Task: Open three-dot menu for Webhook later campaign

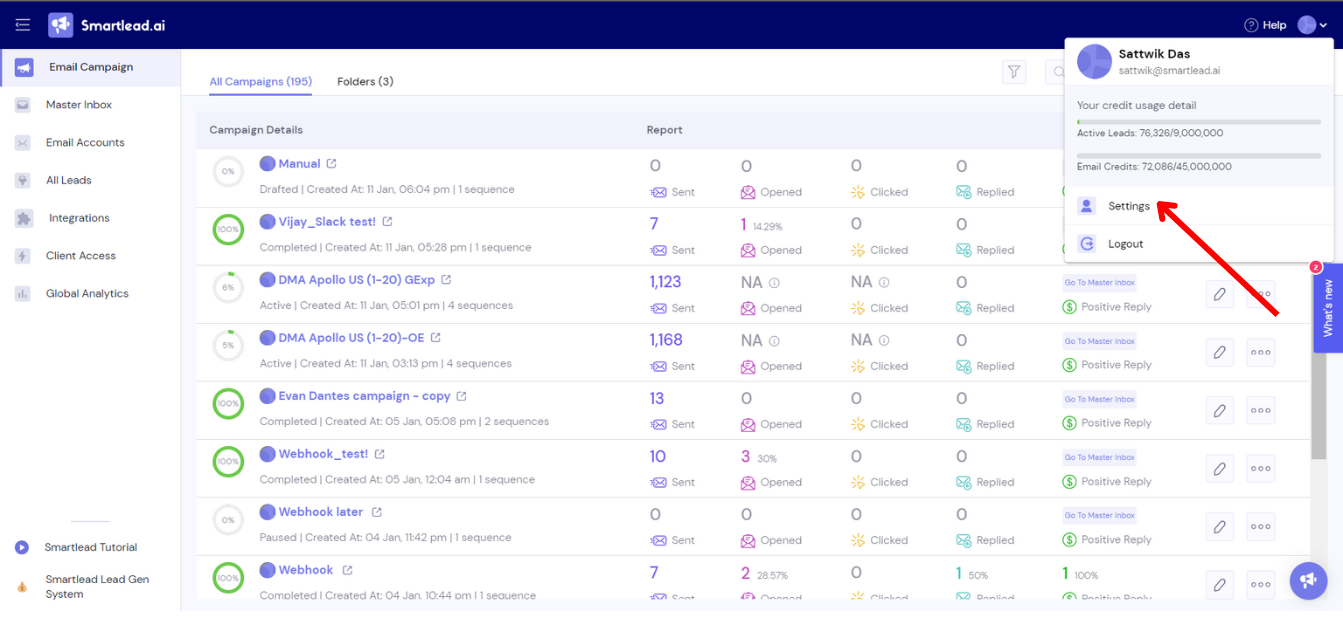Action: pyautogui.click(x=1261, y=526)
